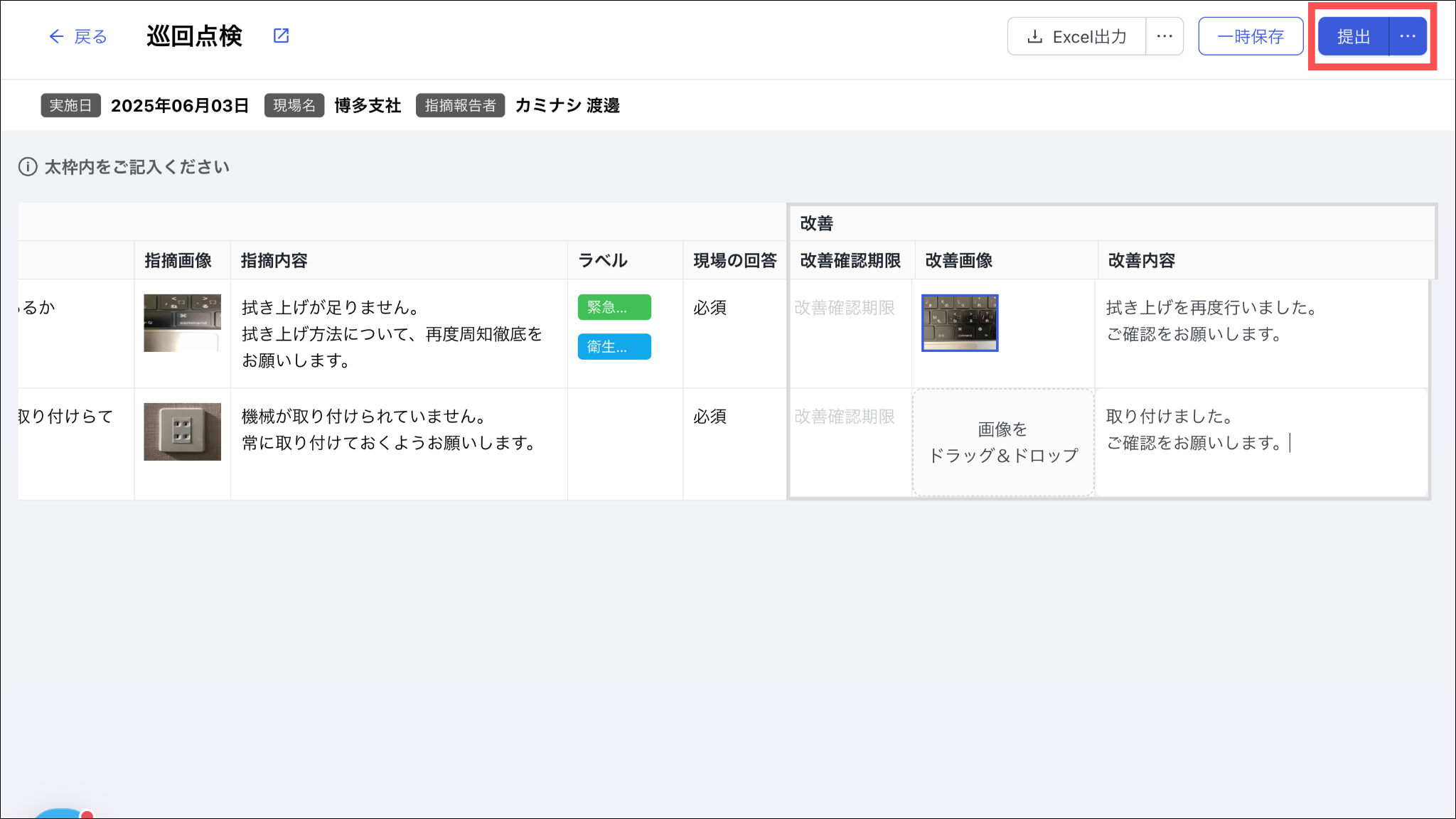Image resolution: width=1456 pixels, height=819 pixels.
Task: Click the 改善内容 column header
Action: [x=1141, y=261]
